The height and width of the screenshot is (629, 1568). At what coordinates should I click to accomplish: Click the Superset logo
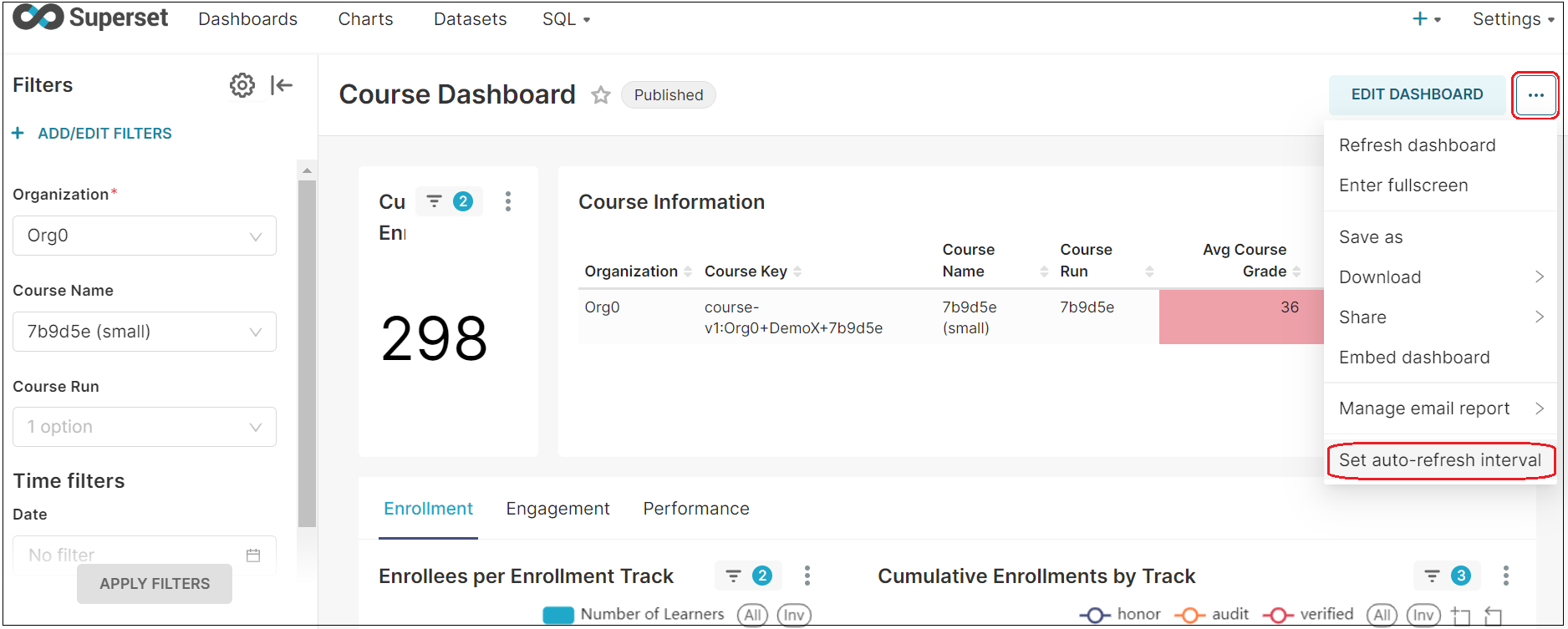(90, 18)
